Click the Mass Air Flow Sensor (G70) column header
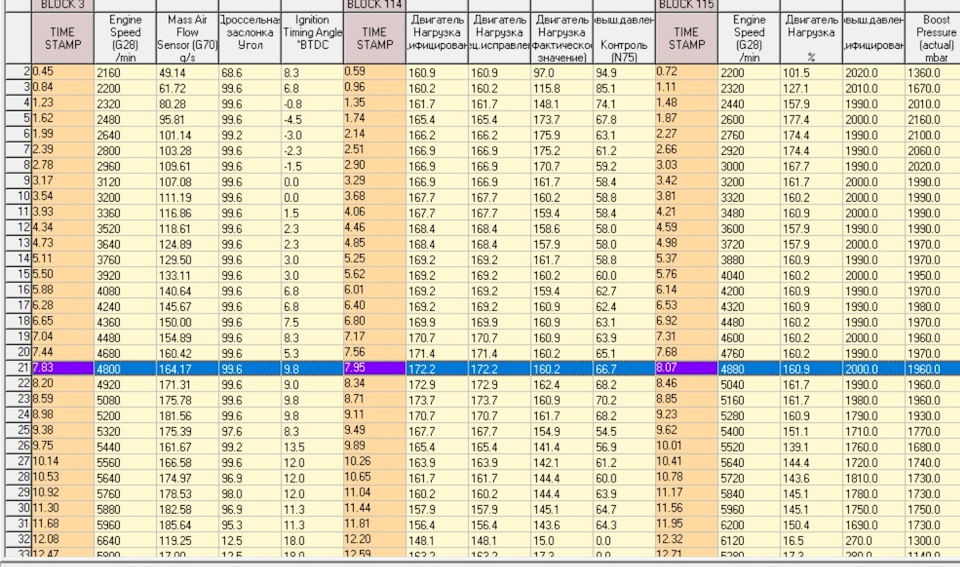This screenshot has height=567, width=960. pyautogui.click(x=187, y=38)
